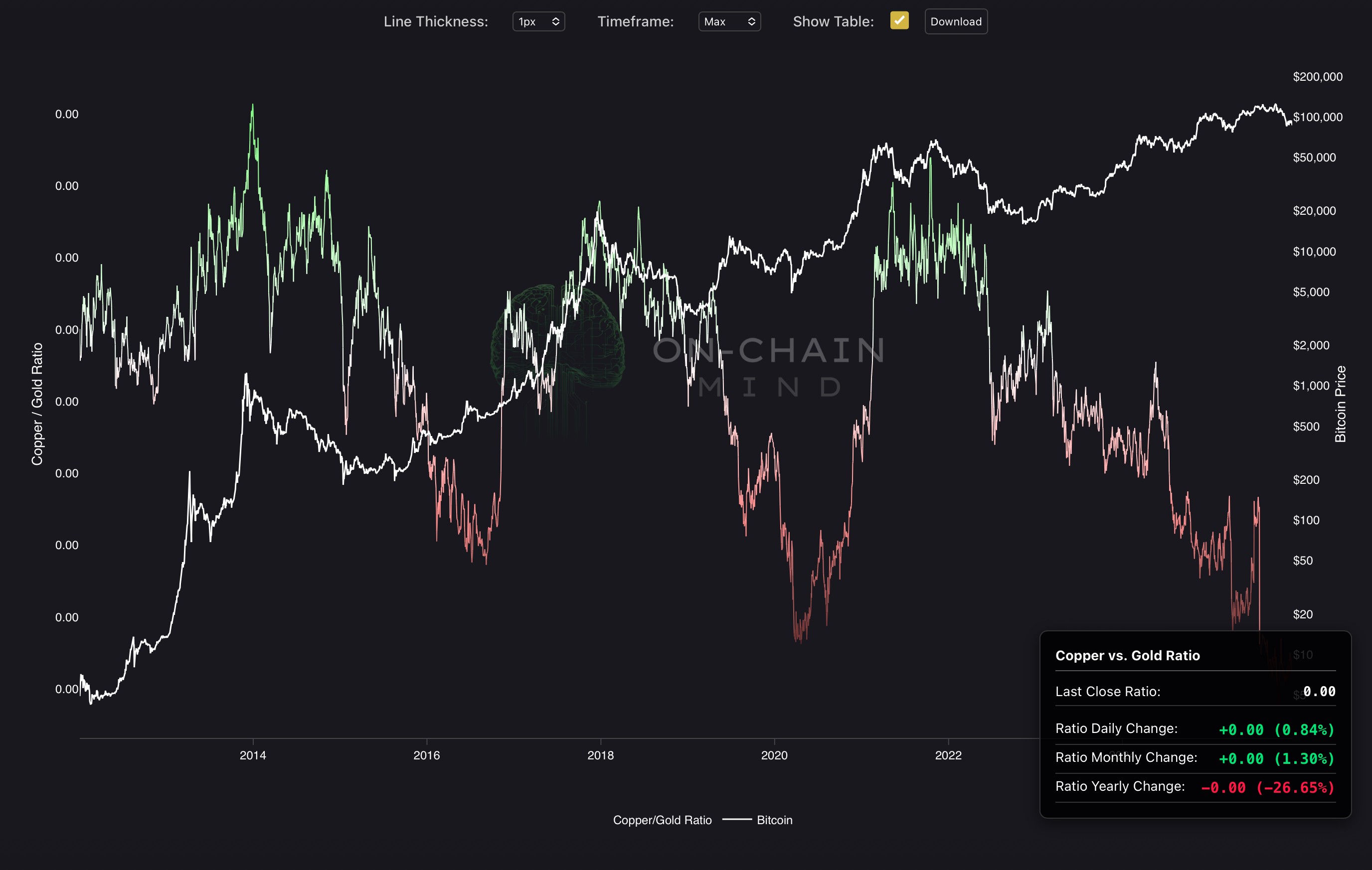Click the white Bitcoin legend line

pyautogui.click(x=737, y=820)
